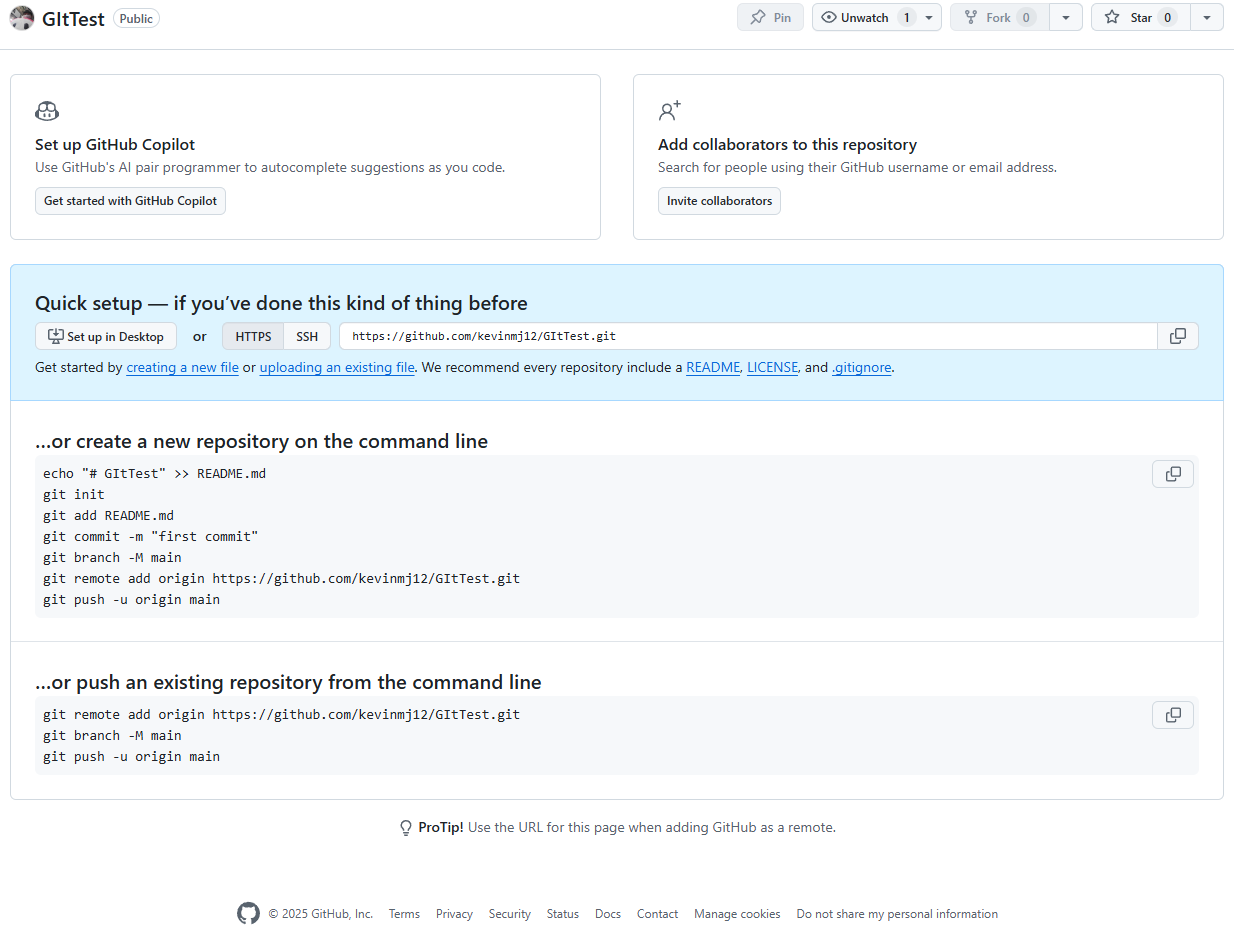Open the uploading an existing file link
Screen dimensions: 1234x941
[x=337, y=367]
